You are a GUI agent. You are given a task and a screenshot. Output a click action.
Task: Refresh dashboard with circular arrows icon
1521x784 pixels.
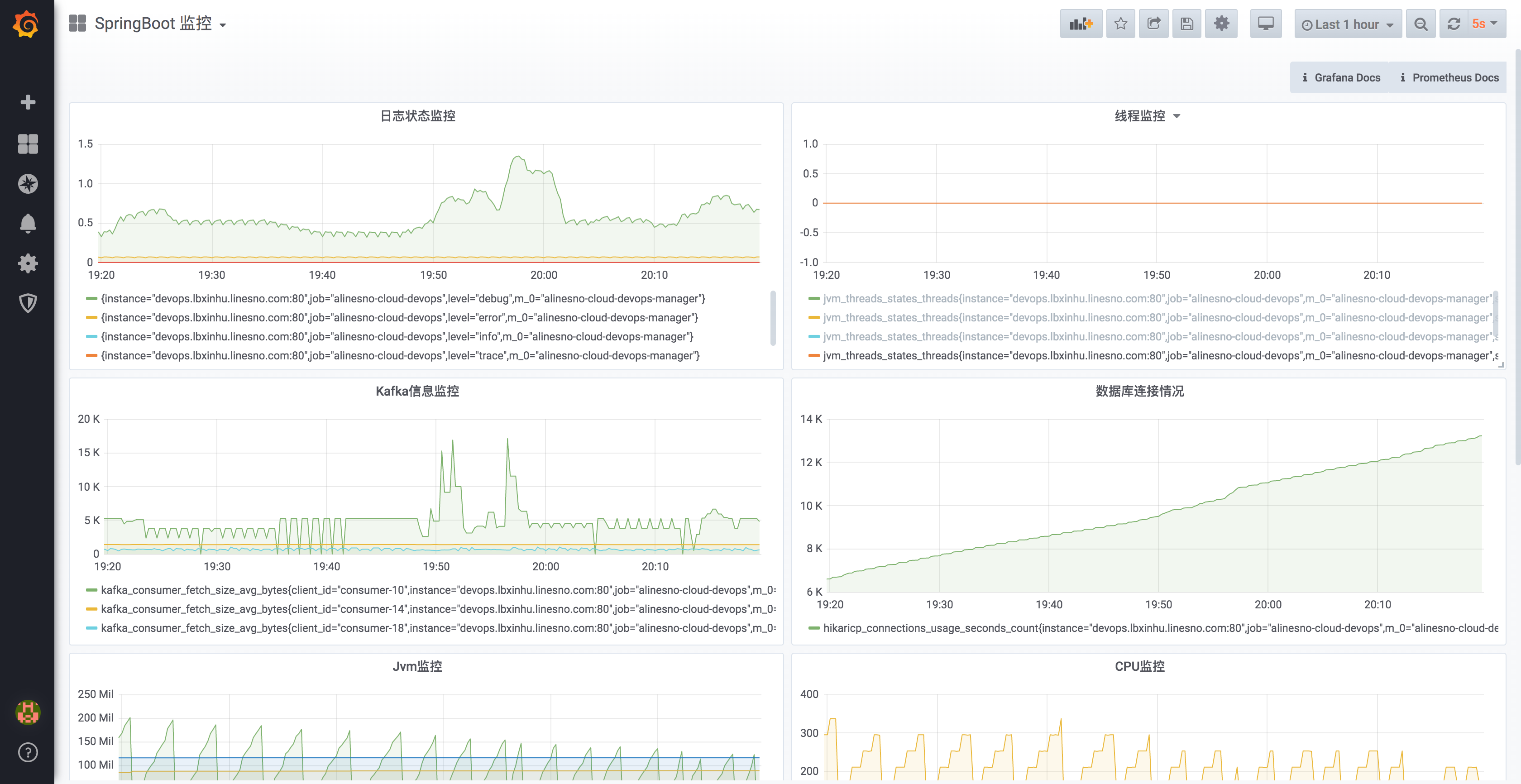[x=1453, y=24]
